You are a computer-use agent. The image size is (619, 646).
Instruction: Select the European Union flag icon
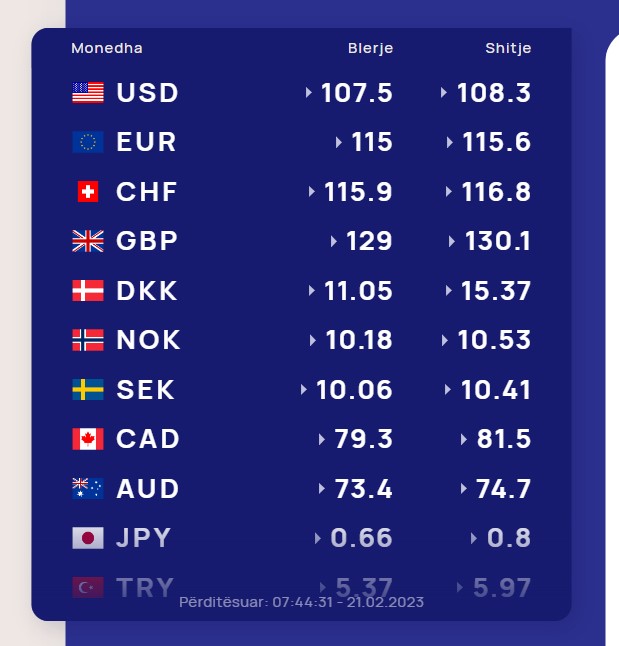click(88, 142)
